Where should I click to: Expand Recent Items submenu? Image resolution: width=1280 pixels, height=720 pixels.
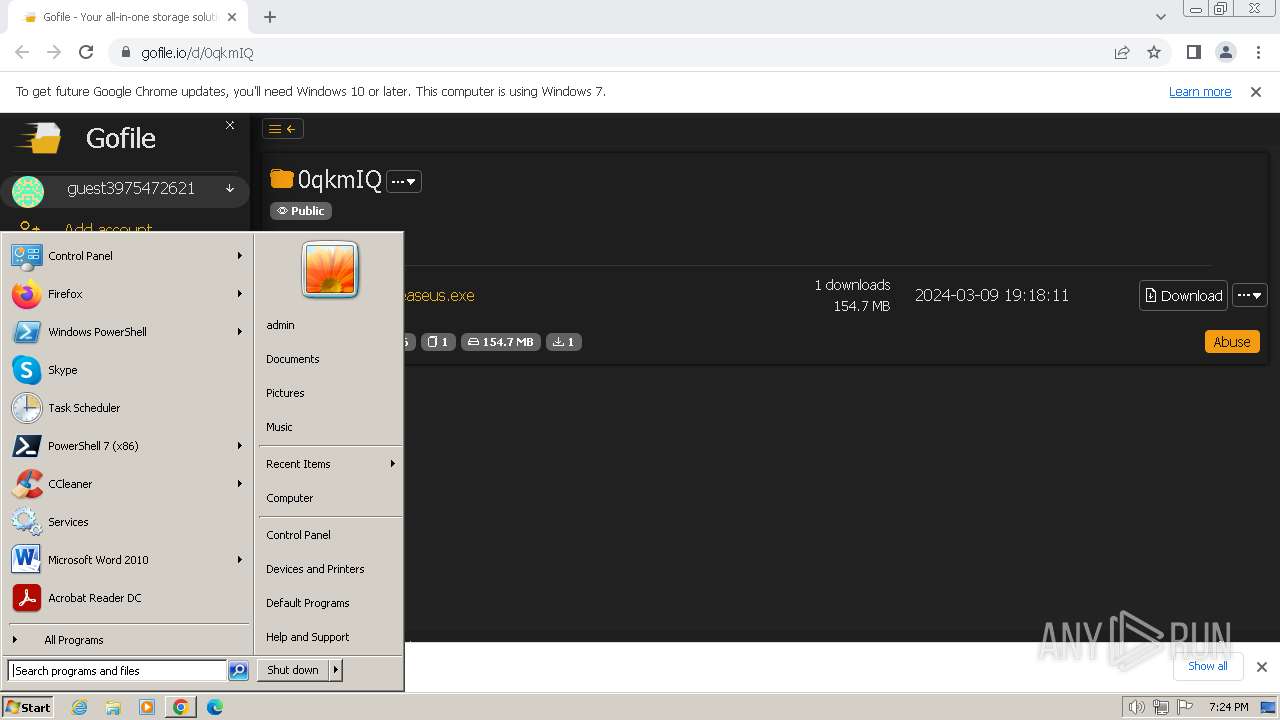(x=330, y=464)
